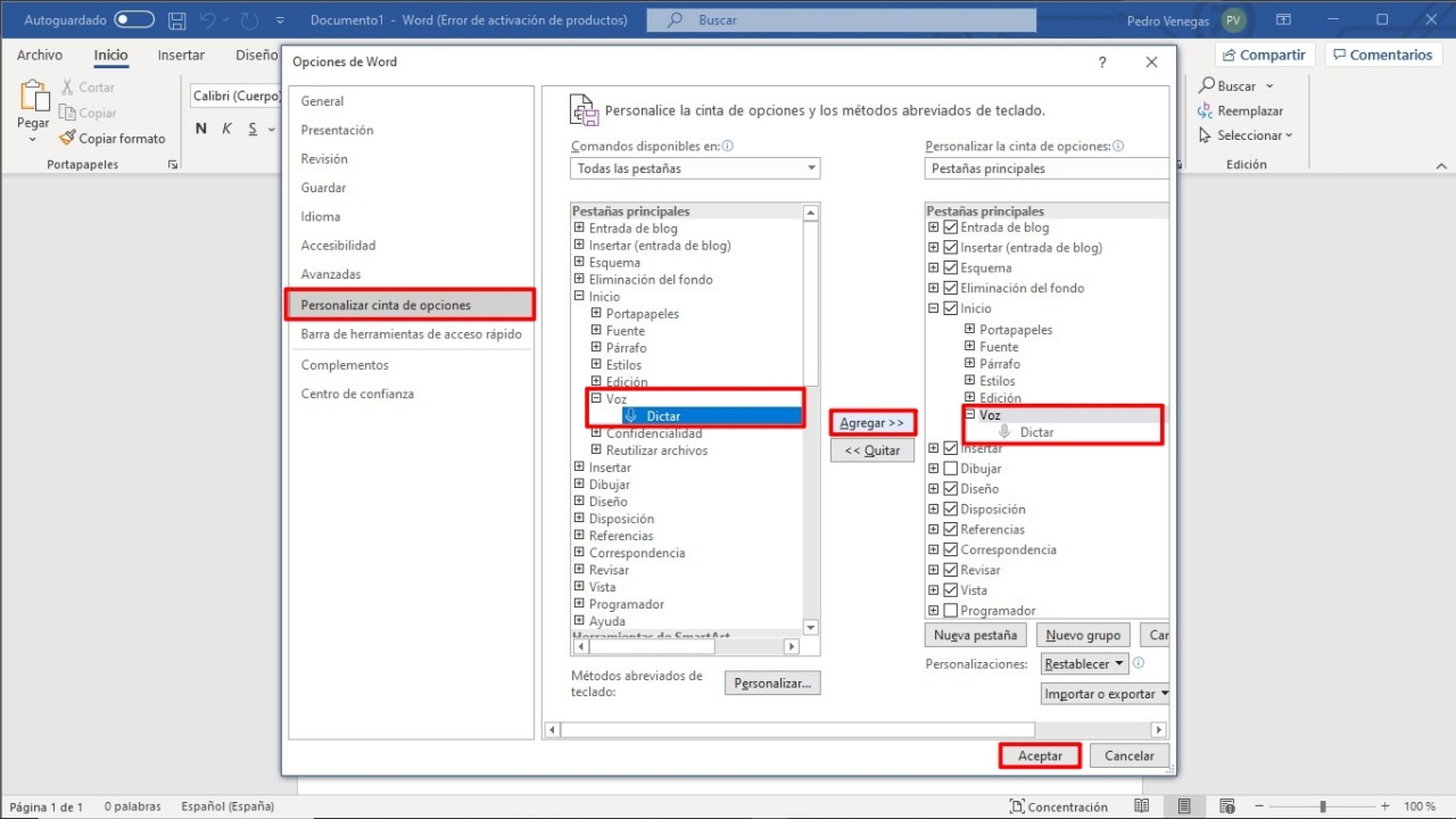Toggle the Programador tab checkbox
Screen dimensions: 1456x819
tap(949, 610)
